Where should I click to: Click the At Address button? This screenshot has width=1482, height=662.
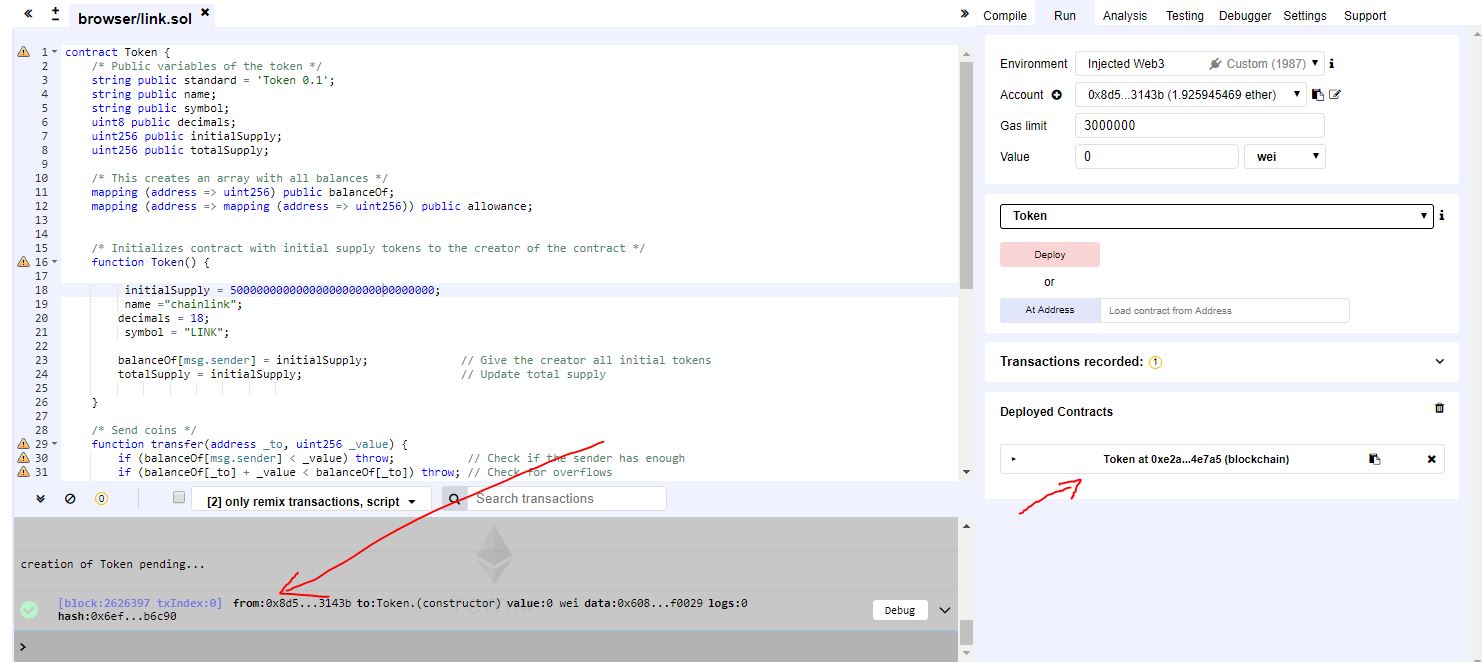click(x=1050, y=310)
